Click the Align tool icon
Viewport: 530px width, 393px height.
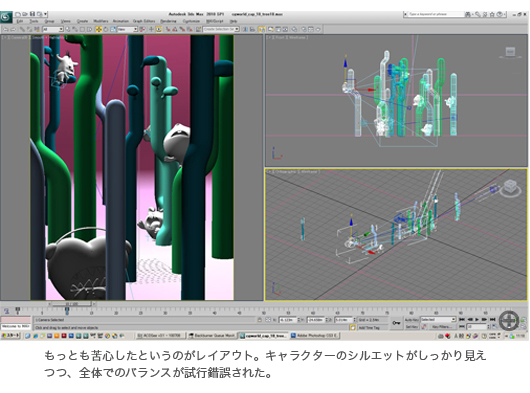253,29
